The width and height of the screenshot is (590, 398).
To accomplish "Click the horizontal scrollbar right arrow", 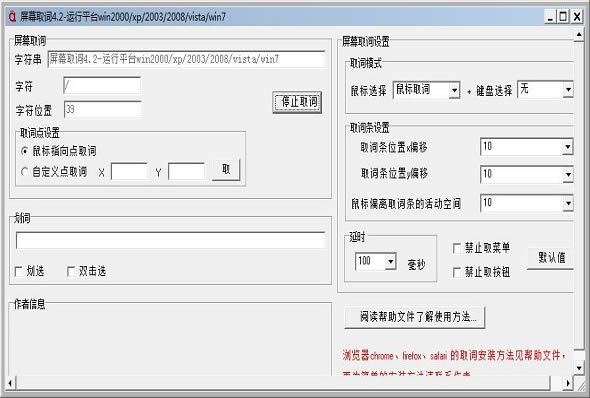I will [x=568, y=383].
